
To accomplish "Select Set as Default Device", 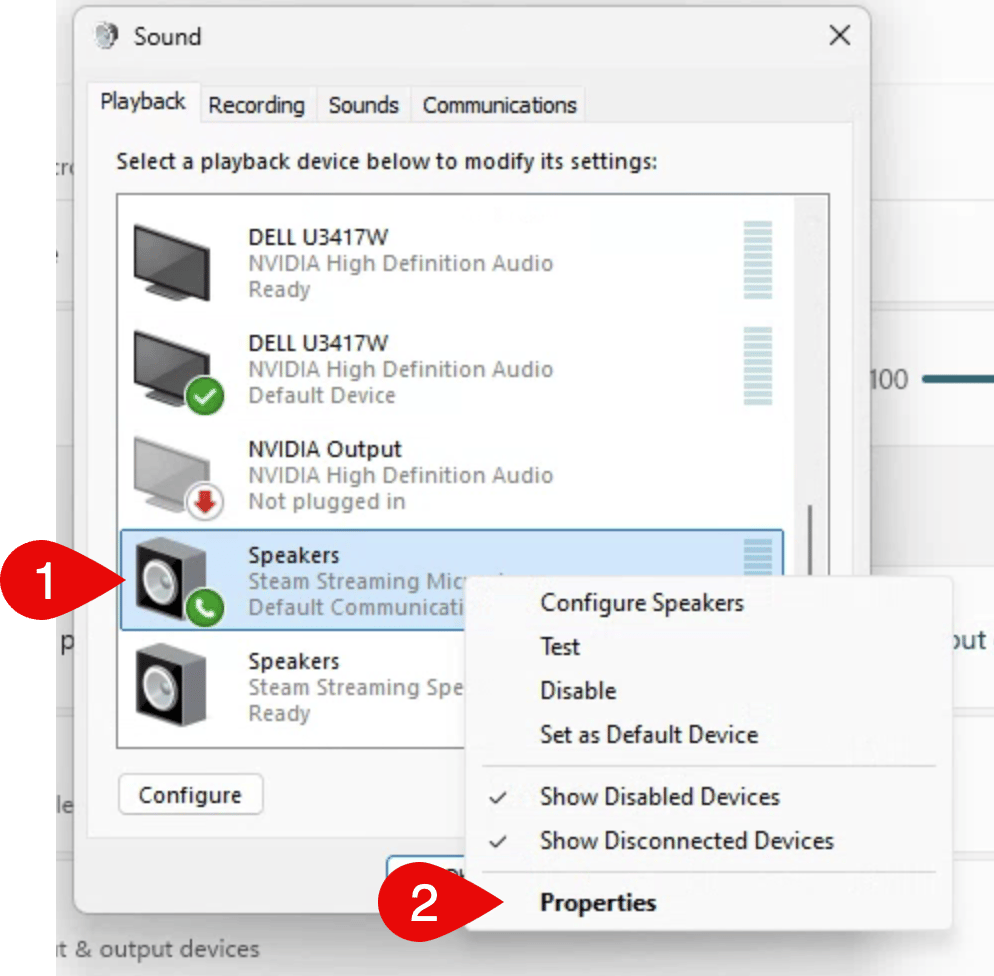I will click(649, 735).
